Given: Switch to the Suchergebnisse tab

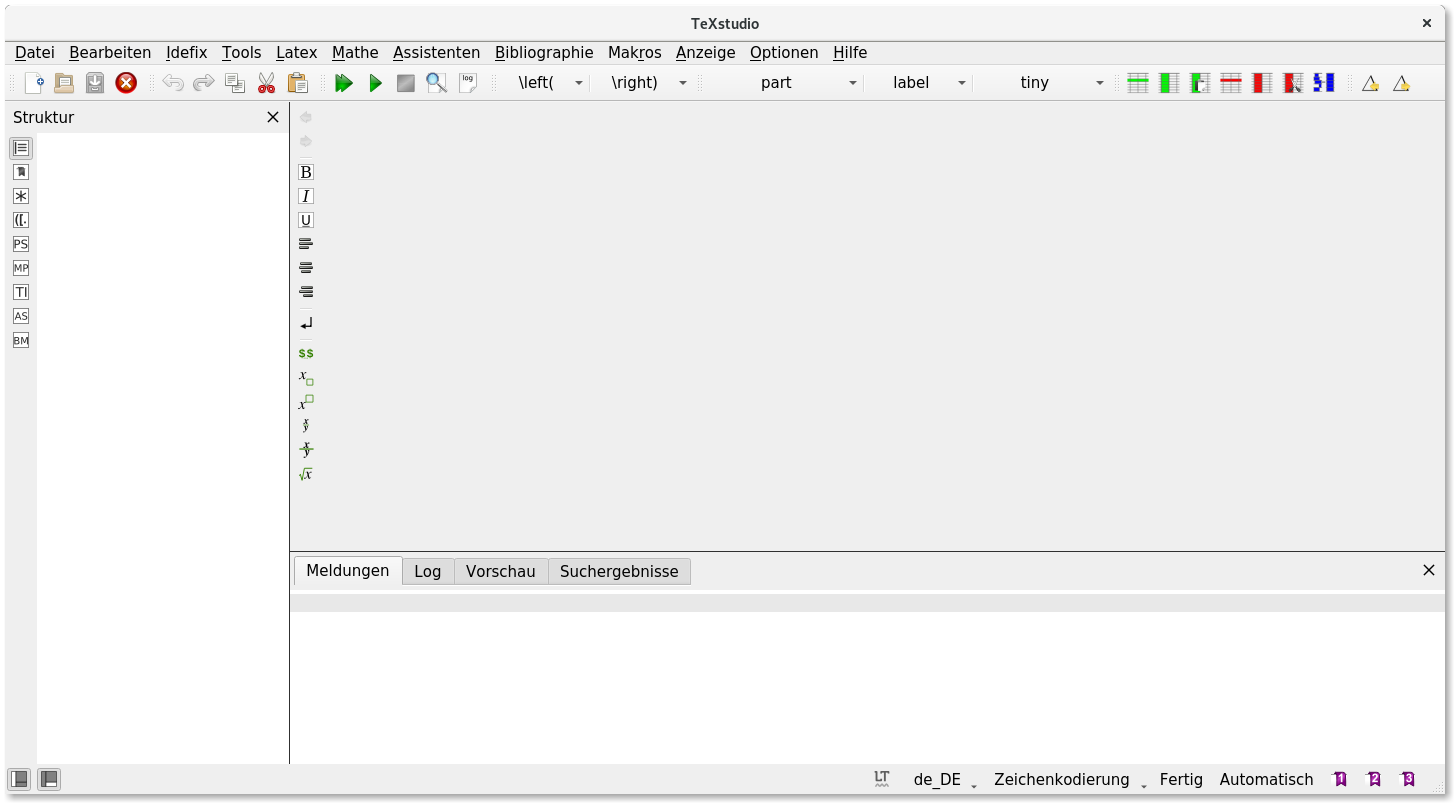Looking at the screenshot, I should pos(619,572).
